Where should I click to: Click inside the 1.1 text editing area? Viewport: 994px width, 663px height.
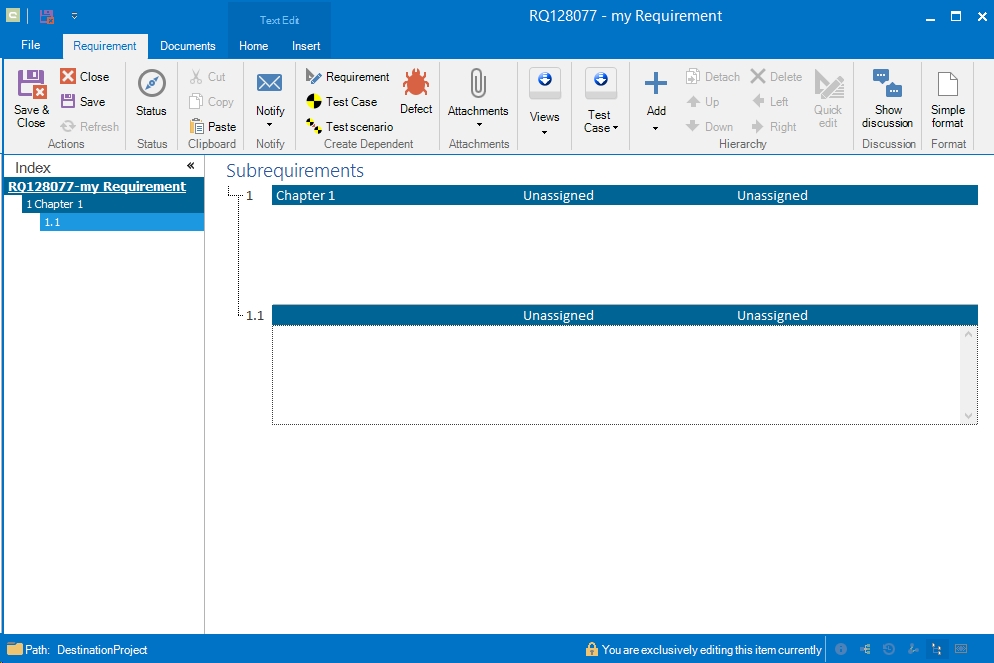tap(617, 374)
